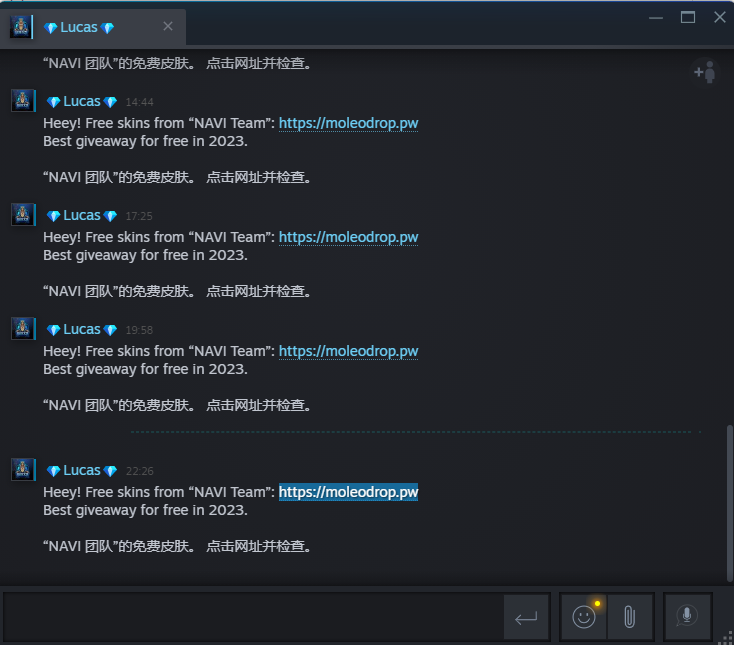Attach a file with paperclip icon

coord(630,616)
